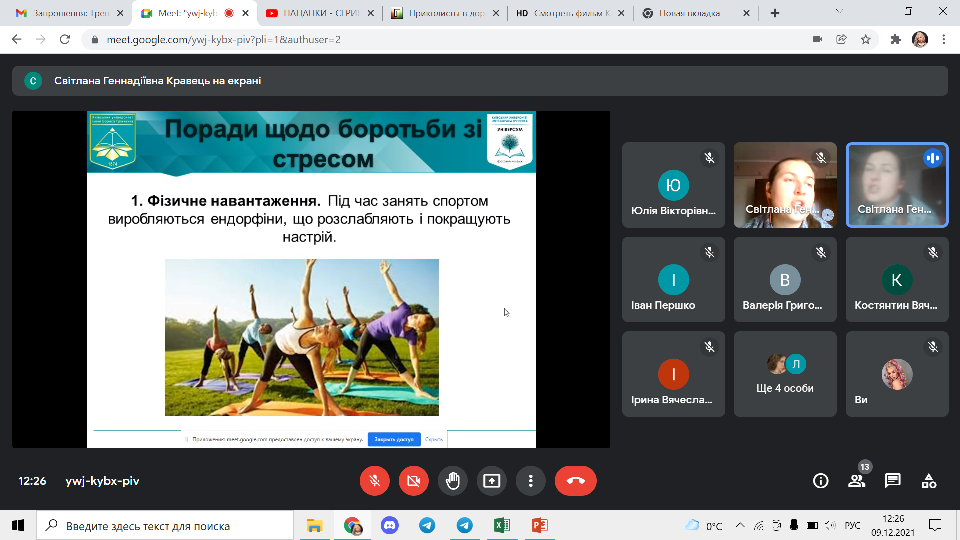Open the chat panel icon
Viewport: 960px width, 540px height.
click(893, 481)
